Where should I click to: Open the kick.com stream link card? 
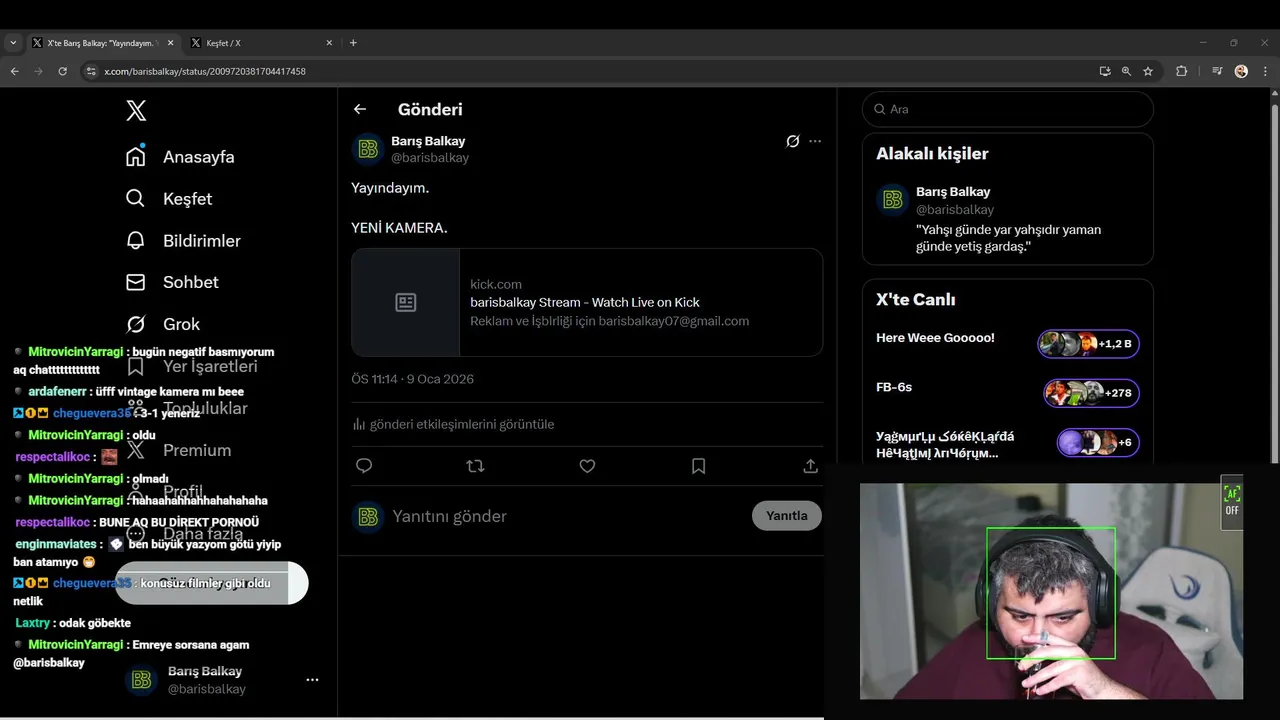pos(587,302)
